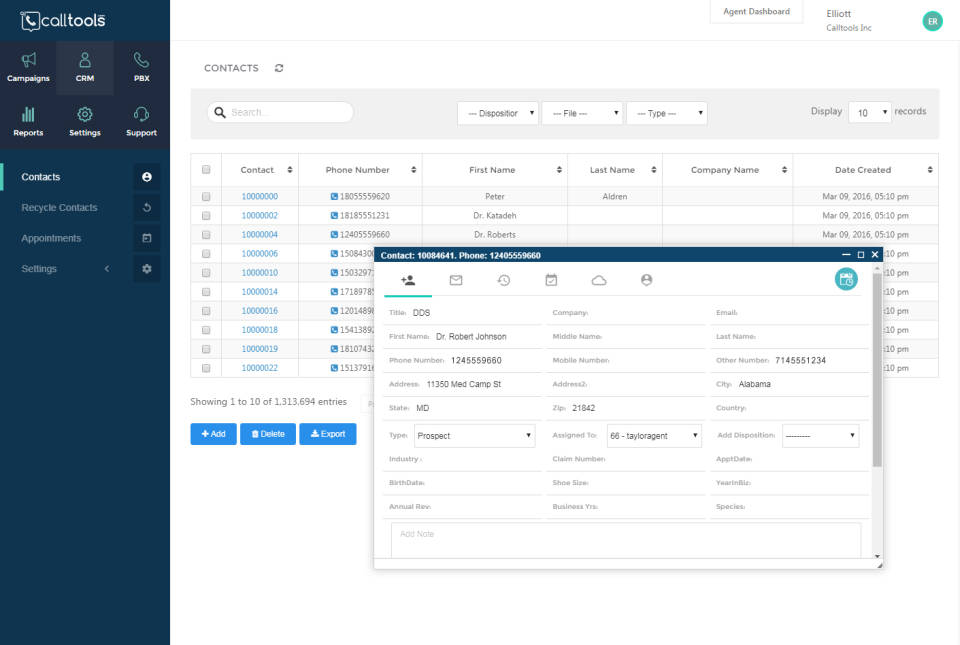The image size is (960, 645).
Task: Click inside the Search contacts field
Action: (280, 112)
